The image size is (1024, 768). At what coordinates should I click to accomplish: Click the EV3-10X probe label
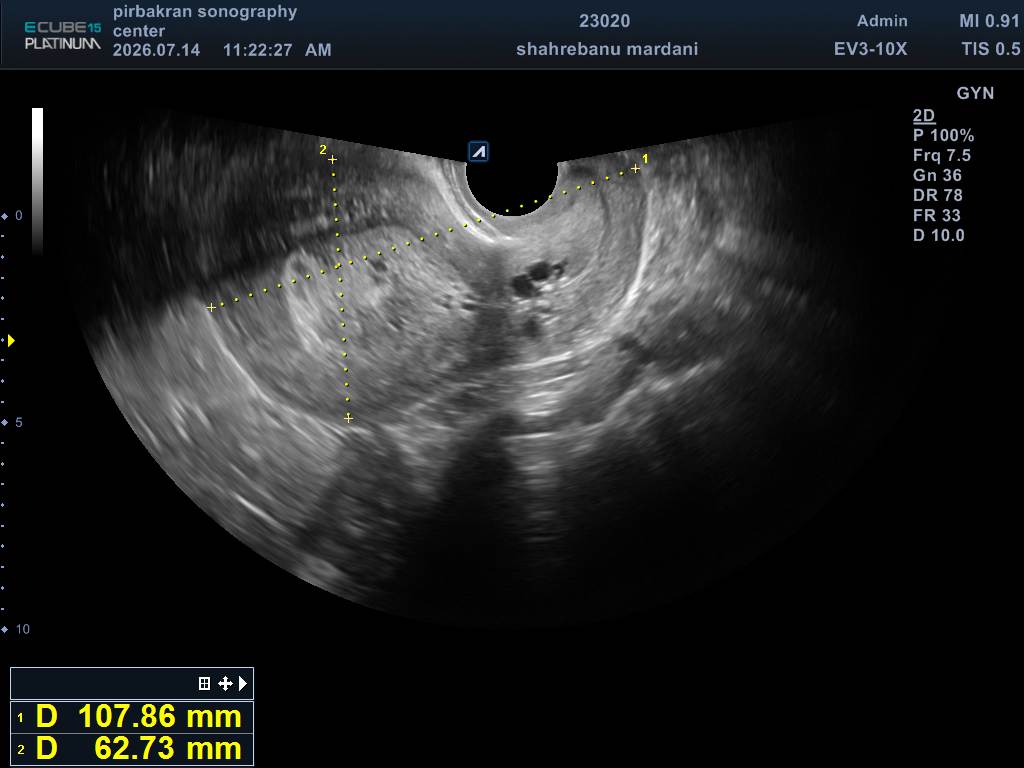871,49
